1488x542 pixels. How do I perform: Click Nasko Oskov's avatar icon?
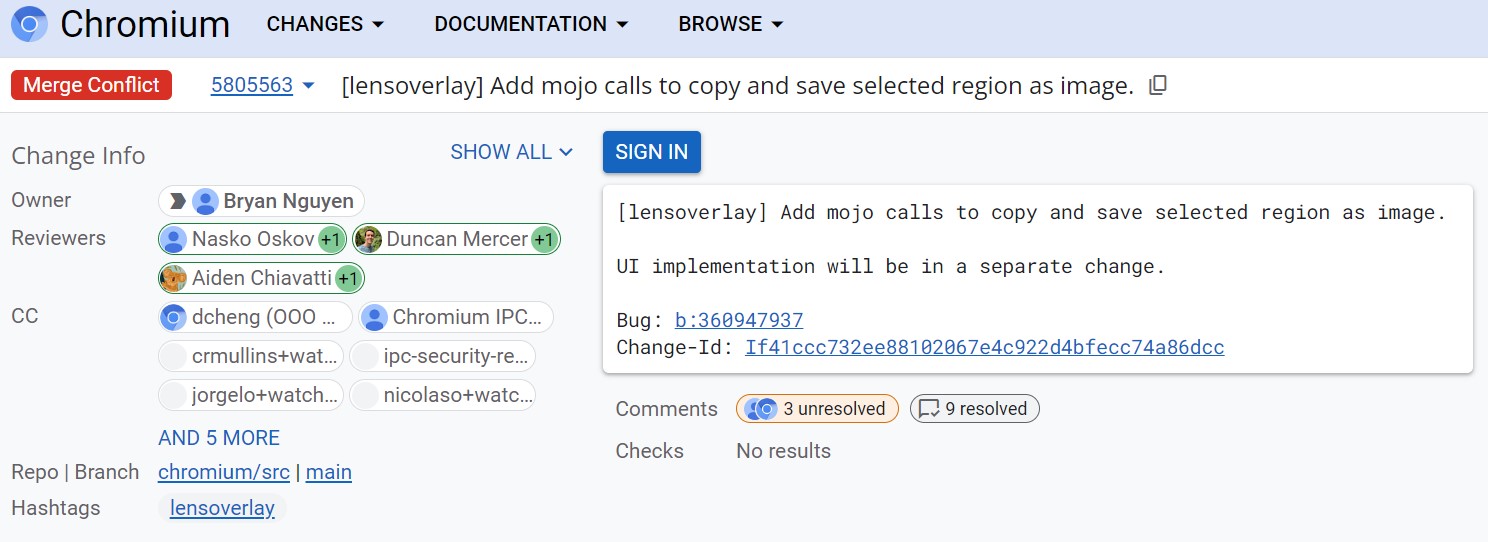pyautogui.click(x=173, y=239)
